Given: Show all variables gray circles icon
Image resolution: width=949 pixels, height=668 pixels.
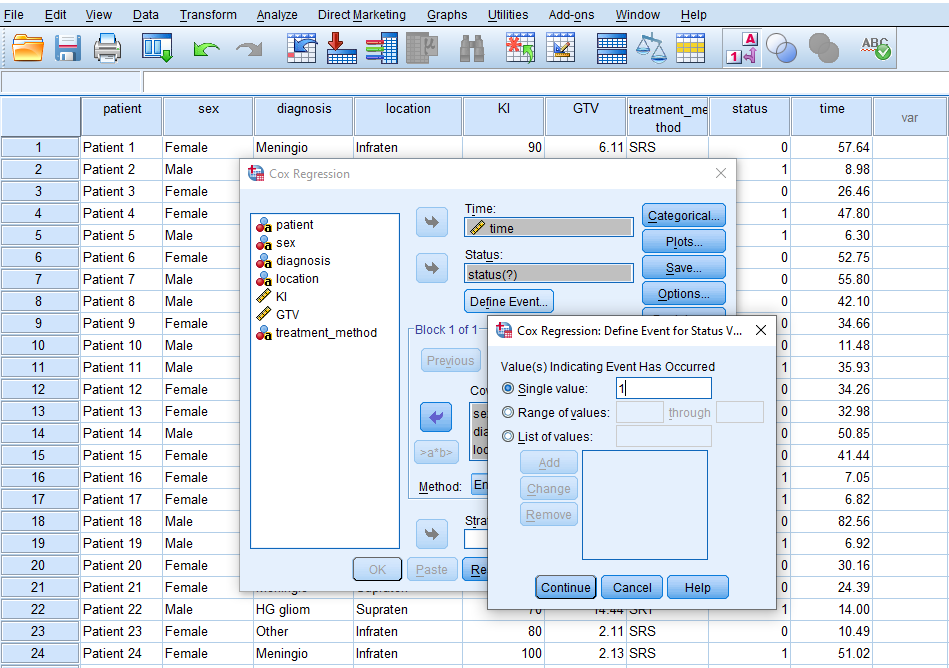Looking at the screenshot, I should [x=824, y=48].
